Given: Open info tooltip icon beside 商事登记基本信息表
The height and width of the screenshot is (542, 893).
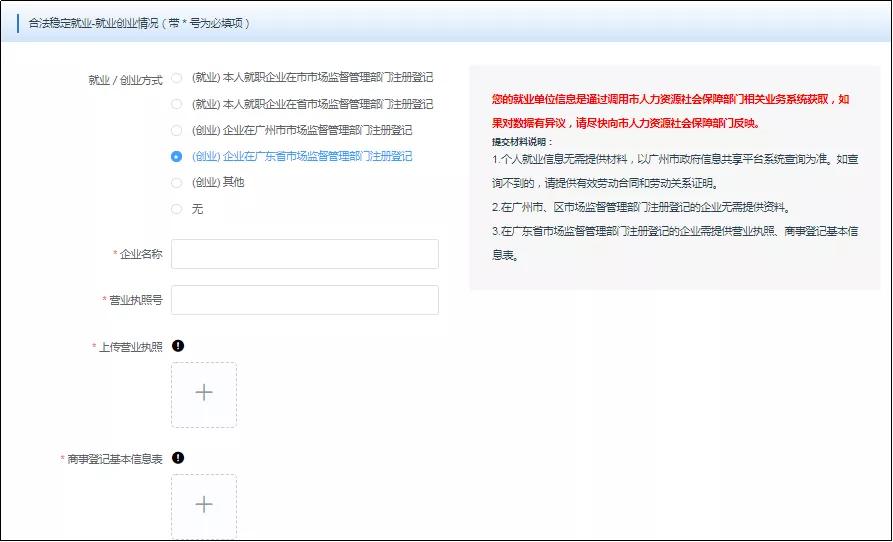Looking at the screenshot, I should pyautogui.click(x=178, y=458).
